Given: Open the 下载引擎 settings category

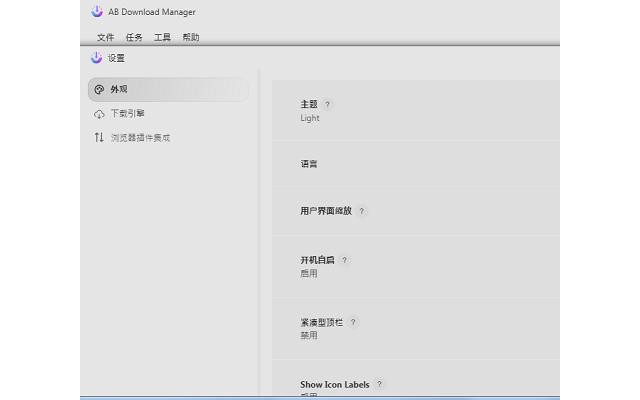Looking at the screenshot, I should 168,113.
